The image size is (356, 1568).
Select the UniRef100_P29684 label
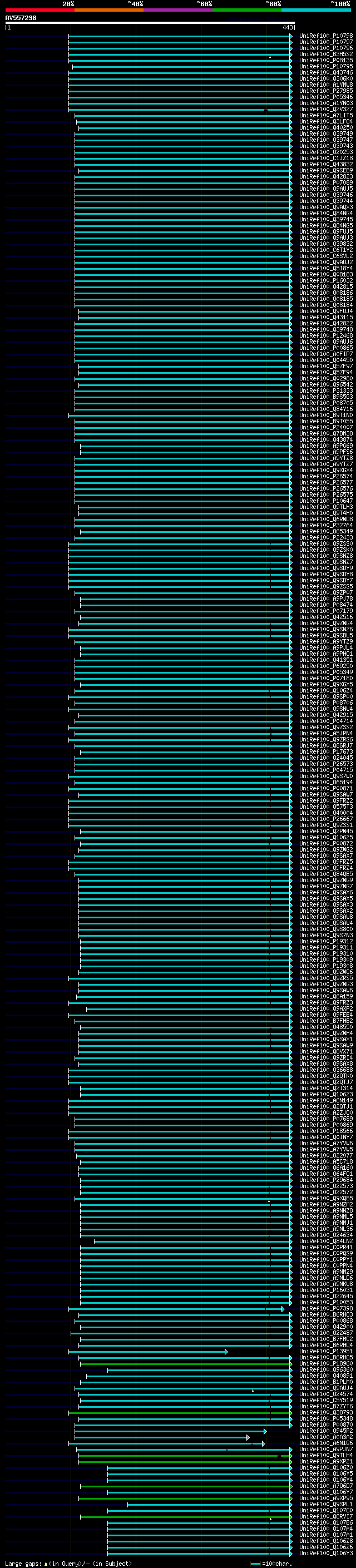pyautogui.click(x=326, y=1180)
